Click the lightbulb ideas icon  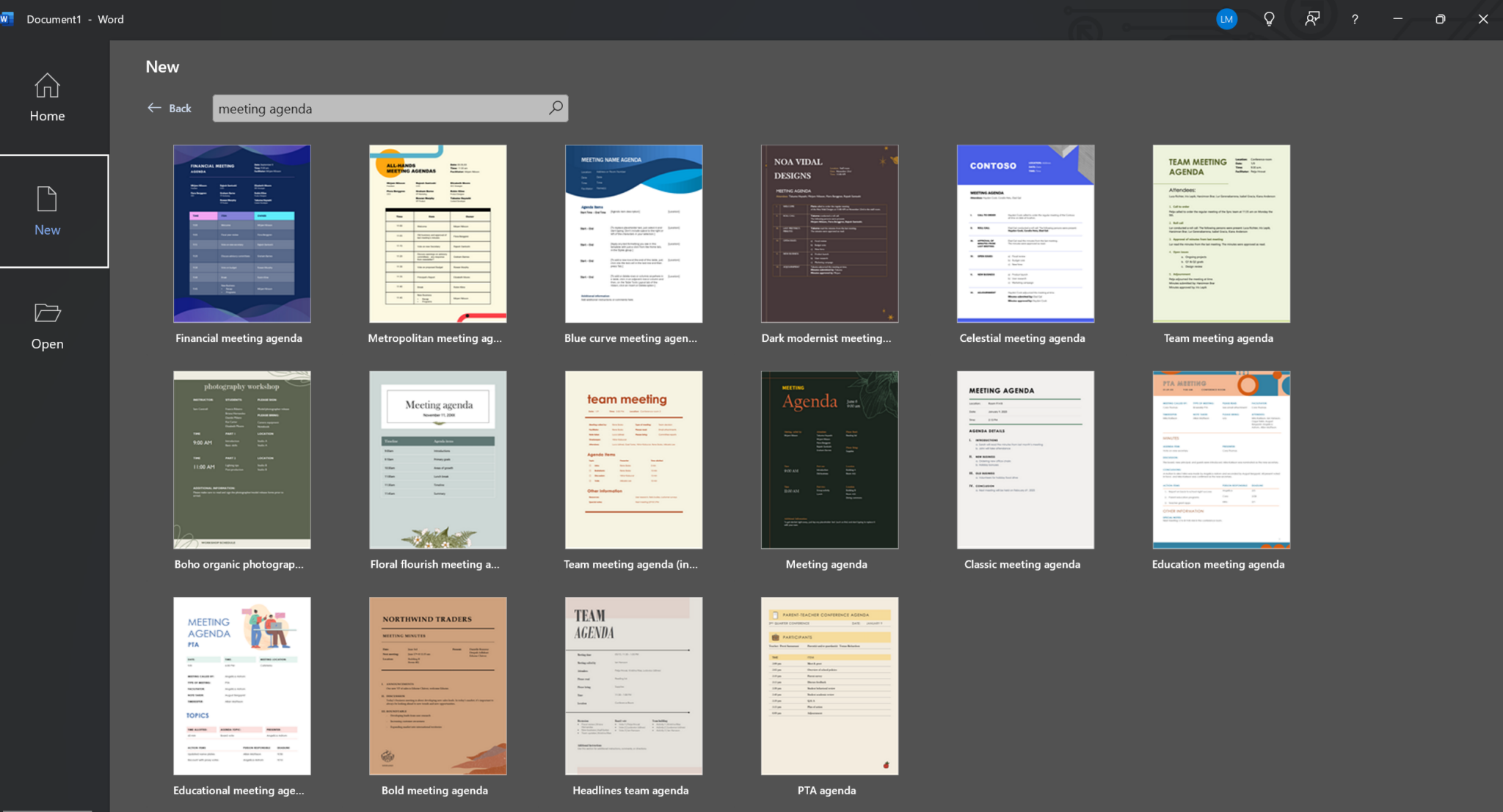pyautogui.click(x=1269, y=19)
